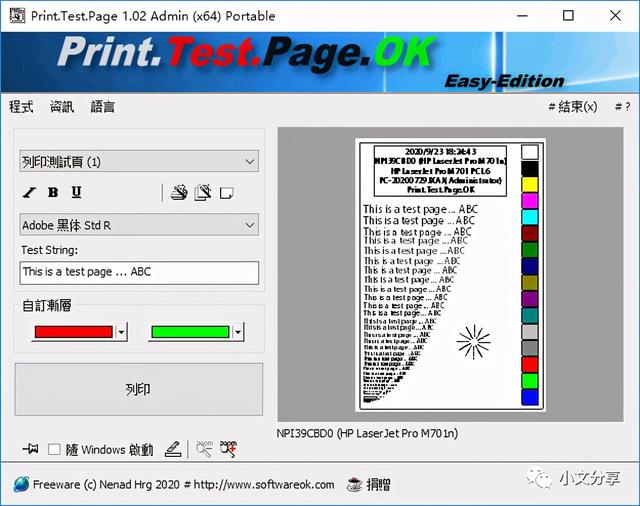
Task: Click the # ? help menu item
Action: [622, 107]
